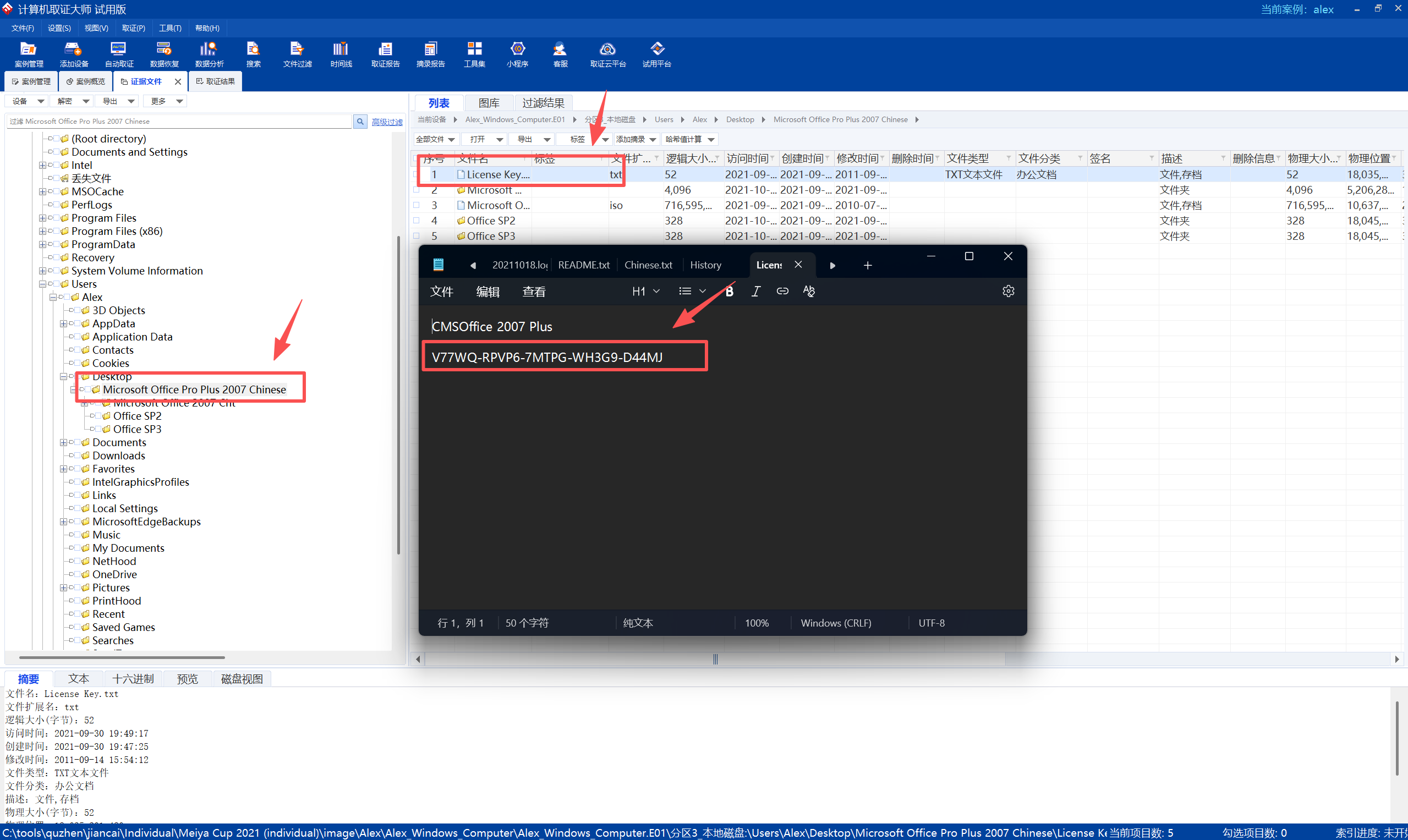Viewport: 1408px width, 840px height.
Task: Click the file list horizontal scrollbar thumb
Action: click(715, 659)
